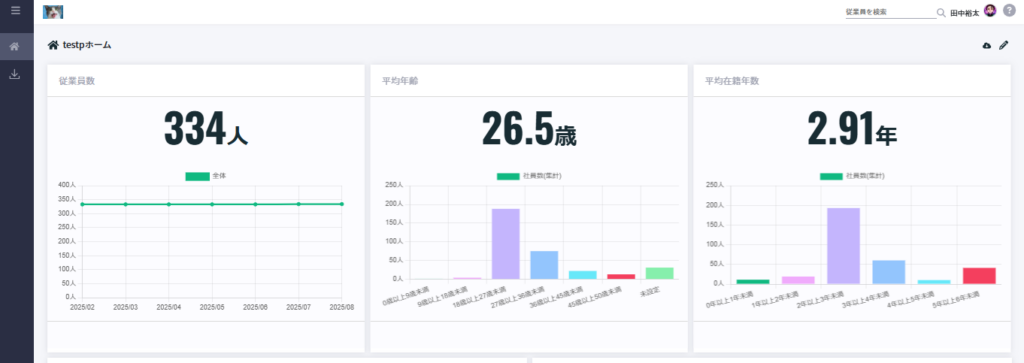Click the search magnifier icon
The image size is (1024, 363).
(x=941, y=12)
